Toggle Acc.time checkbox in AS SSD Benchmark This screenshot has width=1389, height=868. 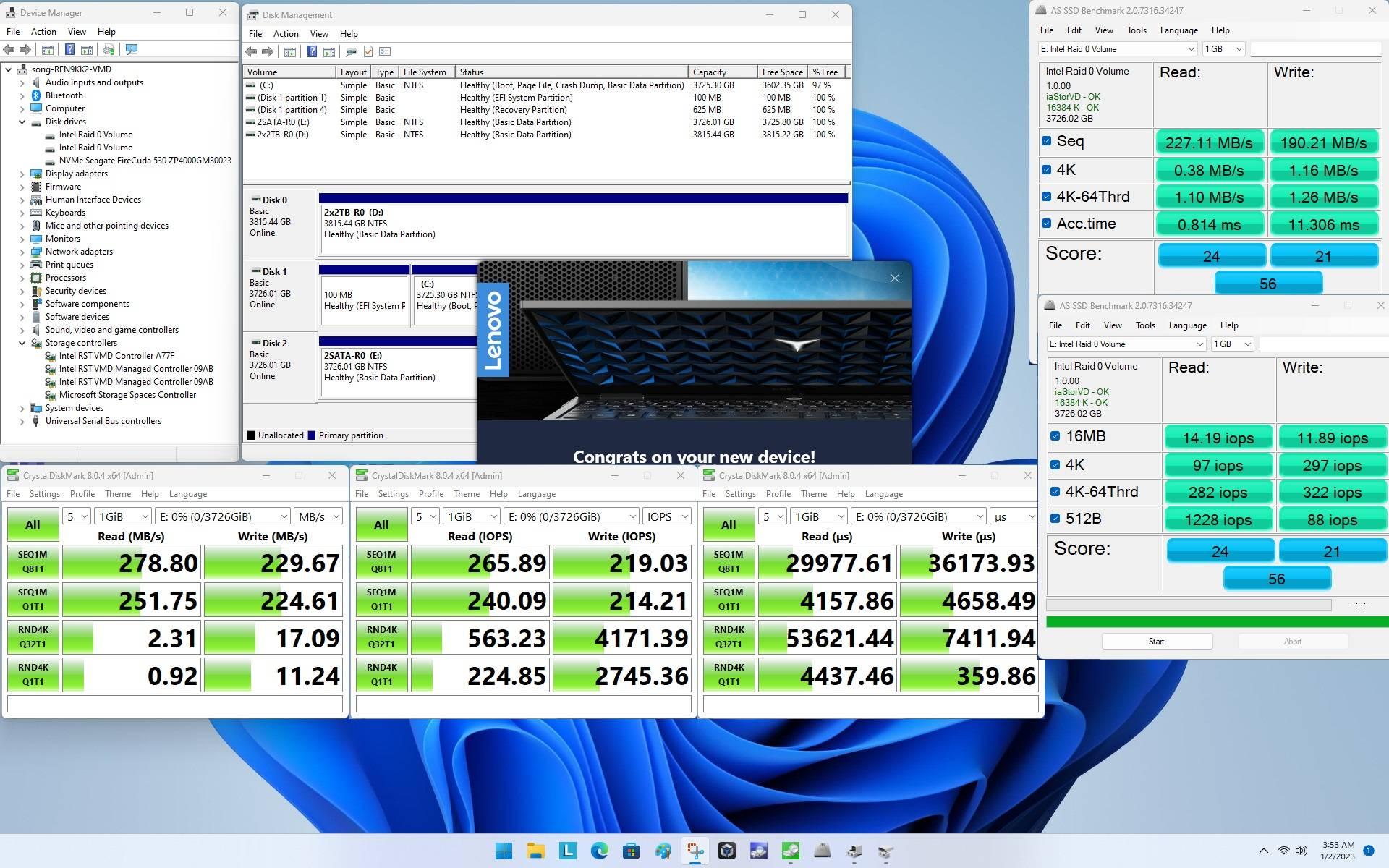1046,224
